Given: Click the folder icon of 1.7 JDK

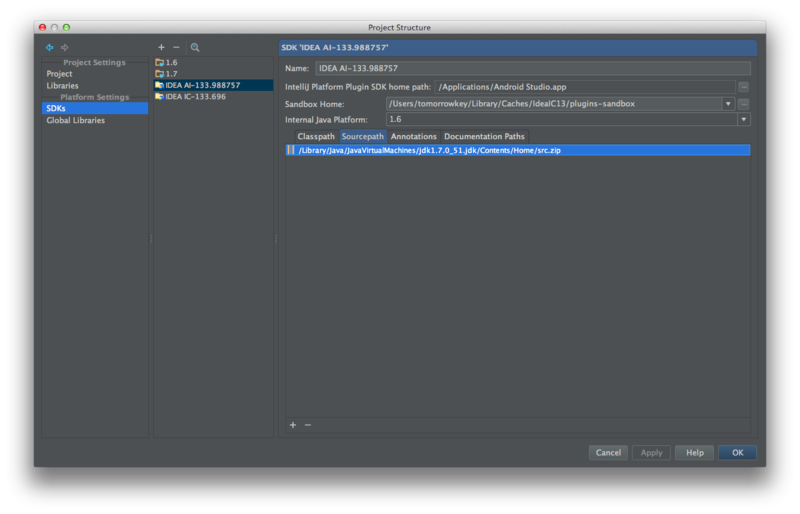Looking at the screenshot, I should tap(160, 74).
